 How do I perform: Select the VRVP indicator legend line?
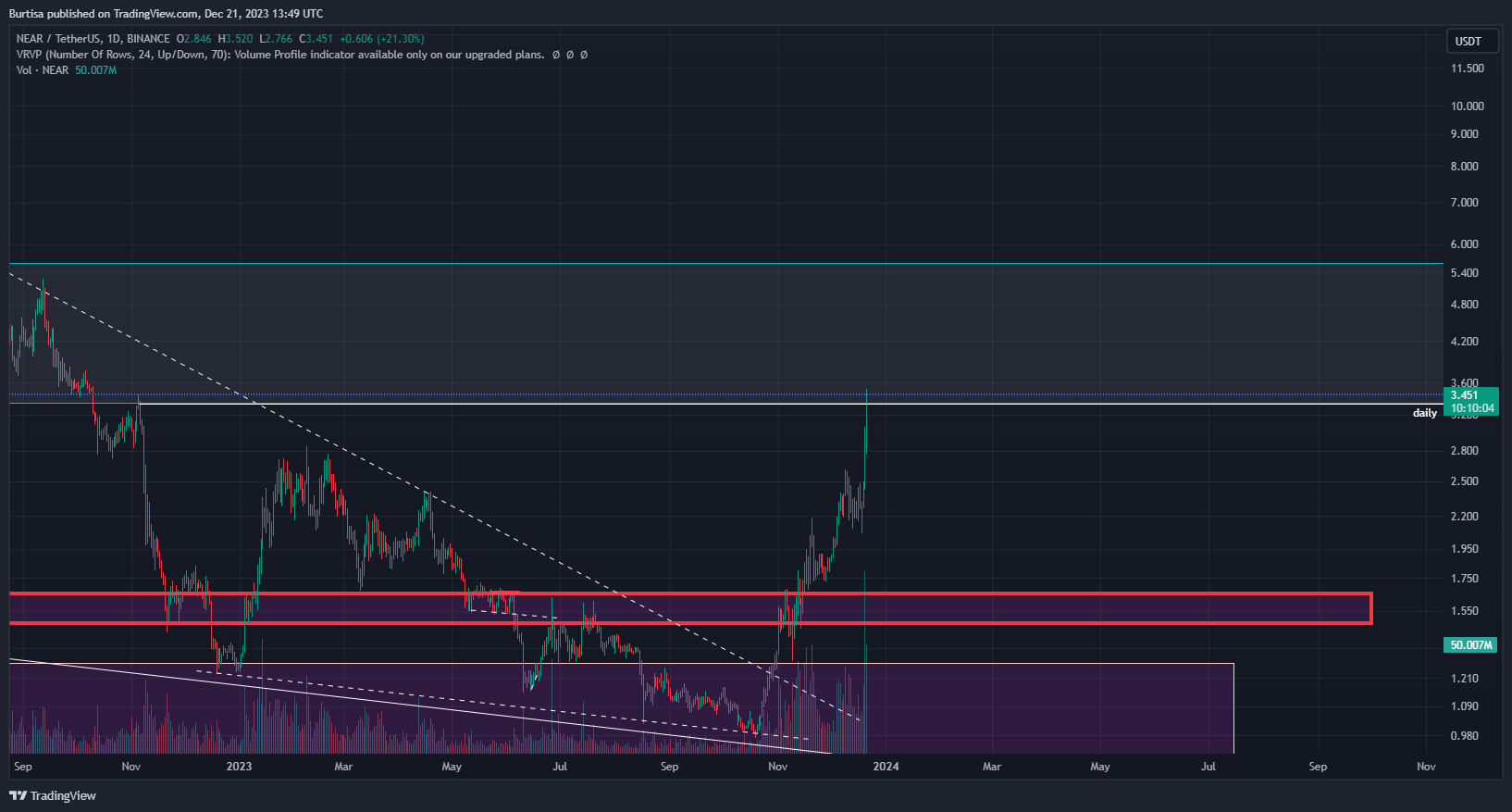(x=302, y=55)
